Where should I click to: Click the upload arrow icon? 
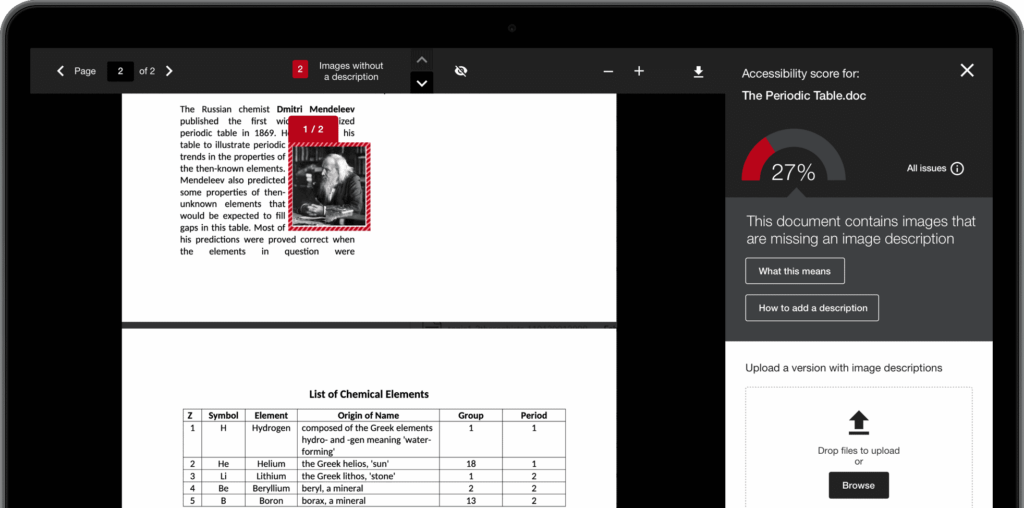pos(859,422)
